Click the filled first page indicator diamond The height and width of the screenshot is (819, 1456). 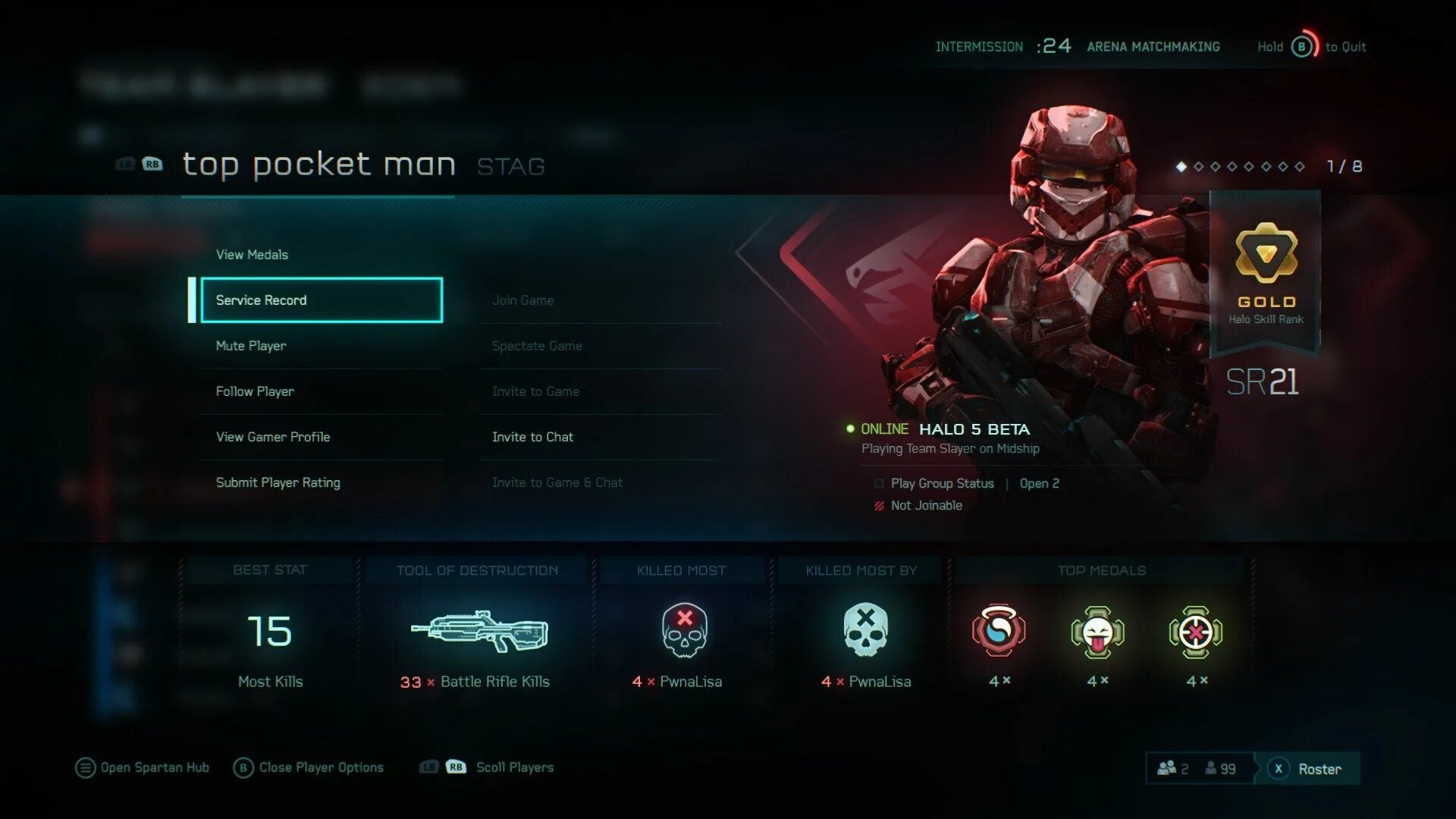[1181, 166]
